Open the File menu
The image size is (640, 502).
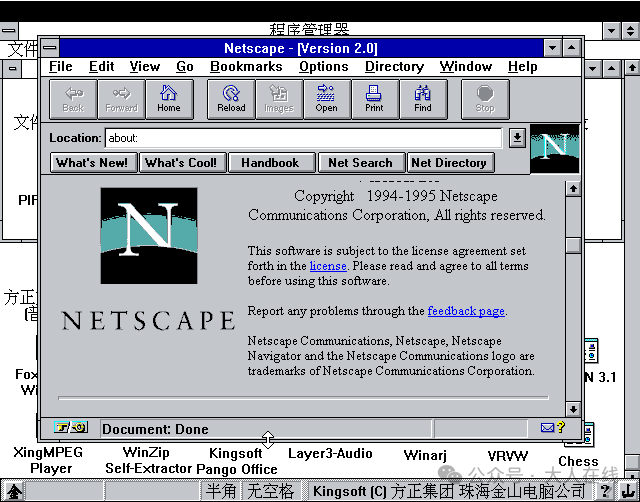click(60, 67)
